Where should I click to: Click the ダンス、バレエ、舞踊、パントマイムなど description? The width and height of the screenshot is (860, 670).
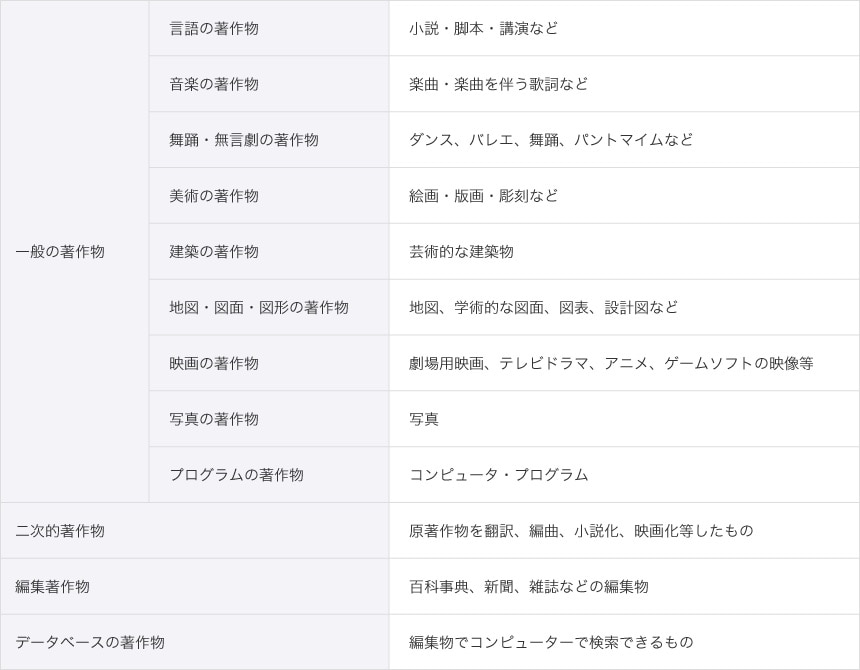click(550, 140)
